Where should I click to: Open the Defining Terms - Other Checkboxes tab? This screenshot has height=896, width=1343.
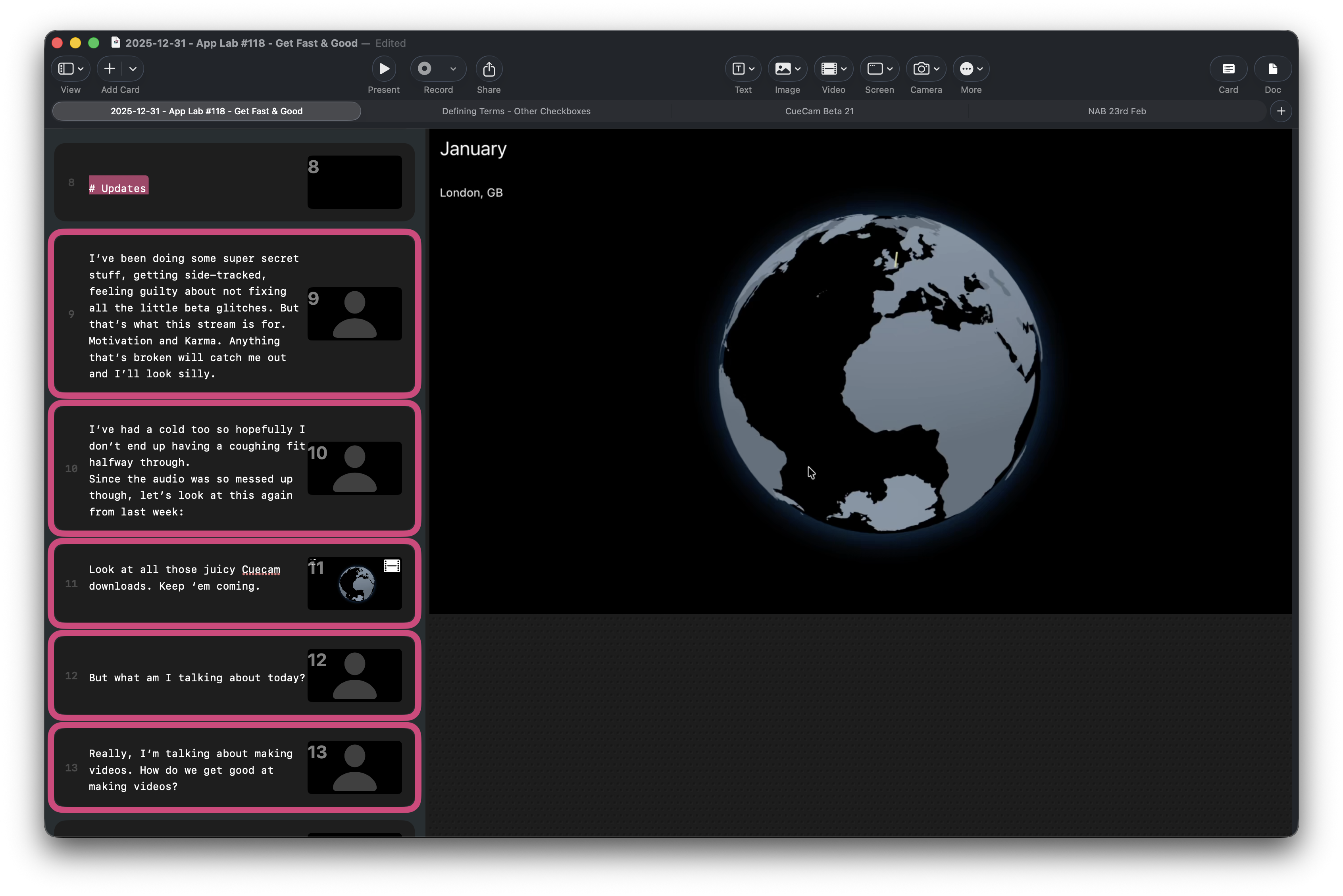click(516, 111)
